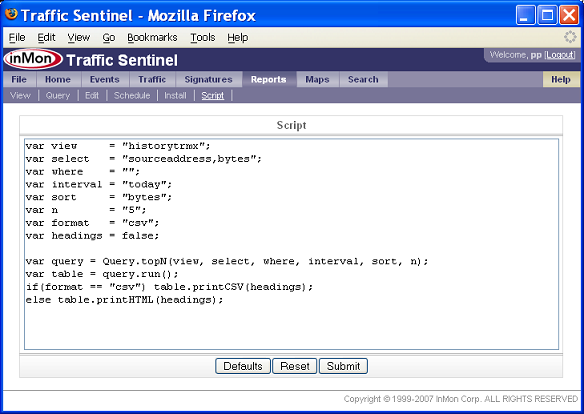The width and height of the screenshot is (584, 414).
Task: Click the line 'var headings = false;'
Action: 92,236
